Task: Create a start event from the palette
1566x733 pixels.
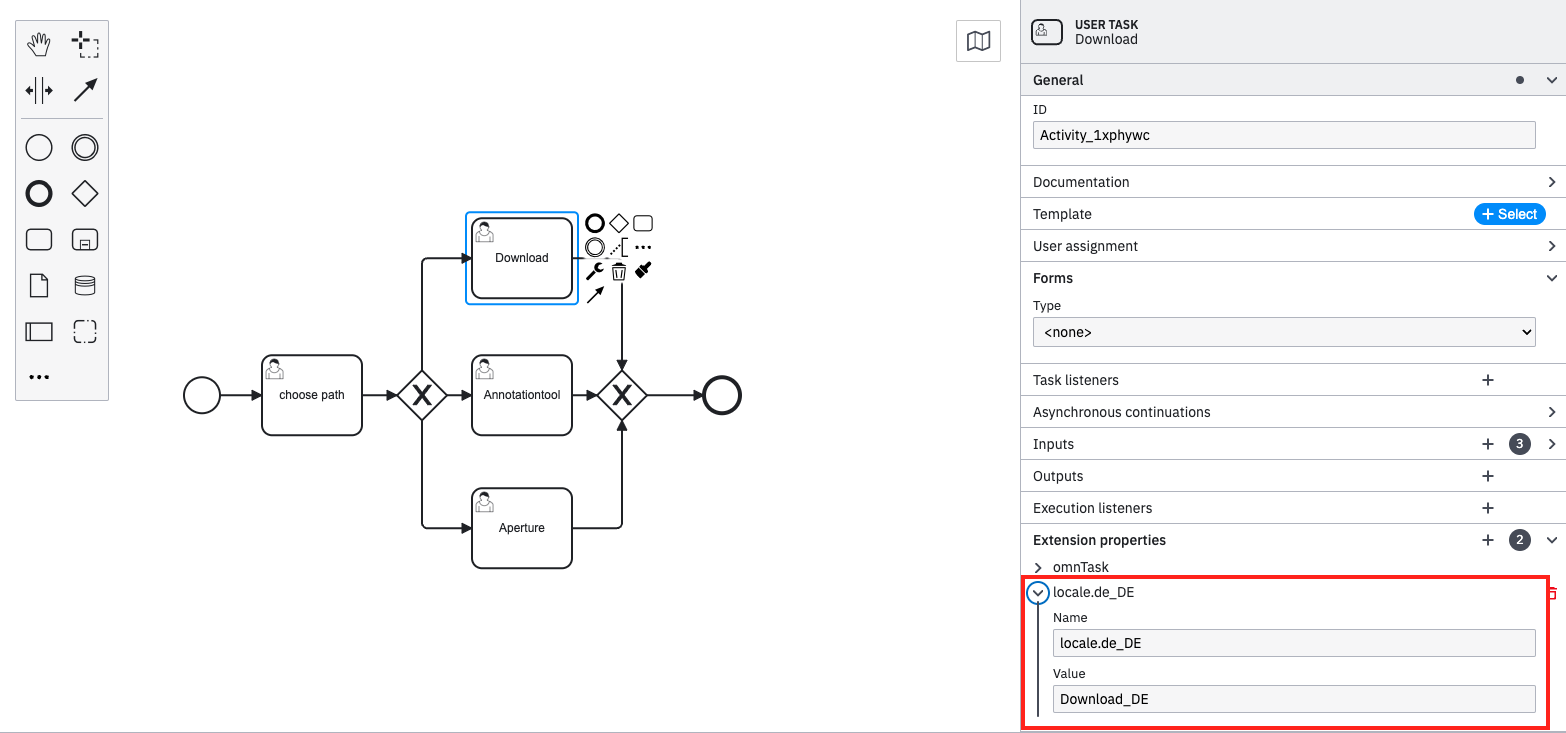Action: pyautogui.click(x=38, y=147)
